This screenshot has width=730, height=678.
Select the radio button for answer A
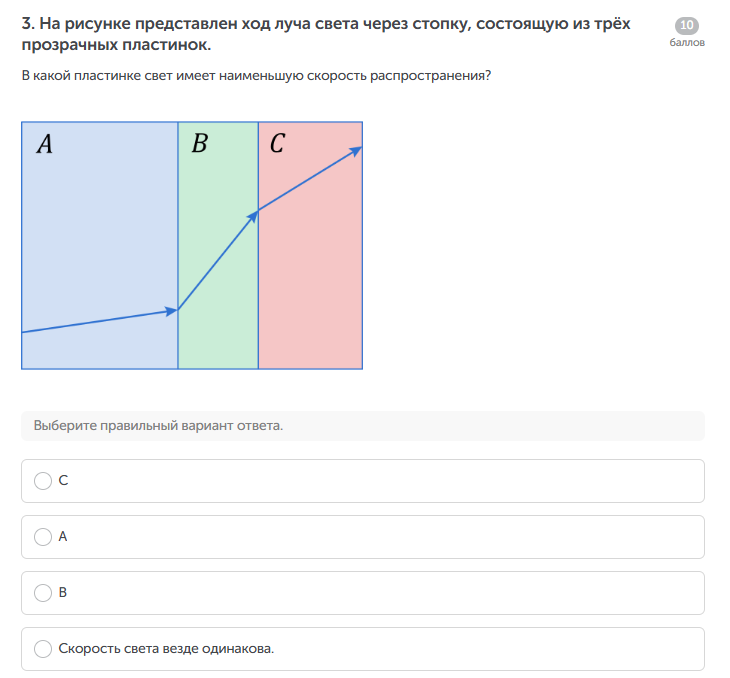click(43, 537)
